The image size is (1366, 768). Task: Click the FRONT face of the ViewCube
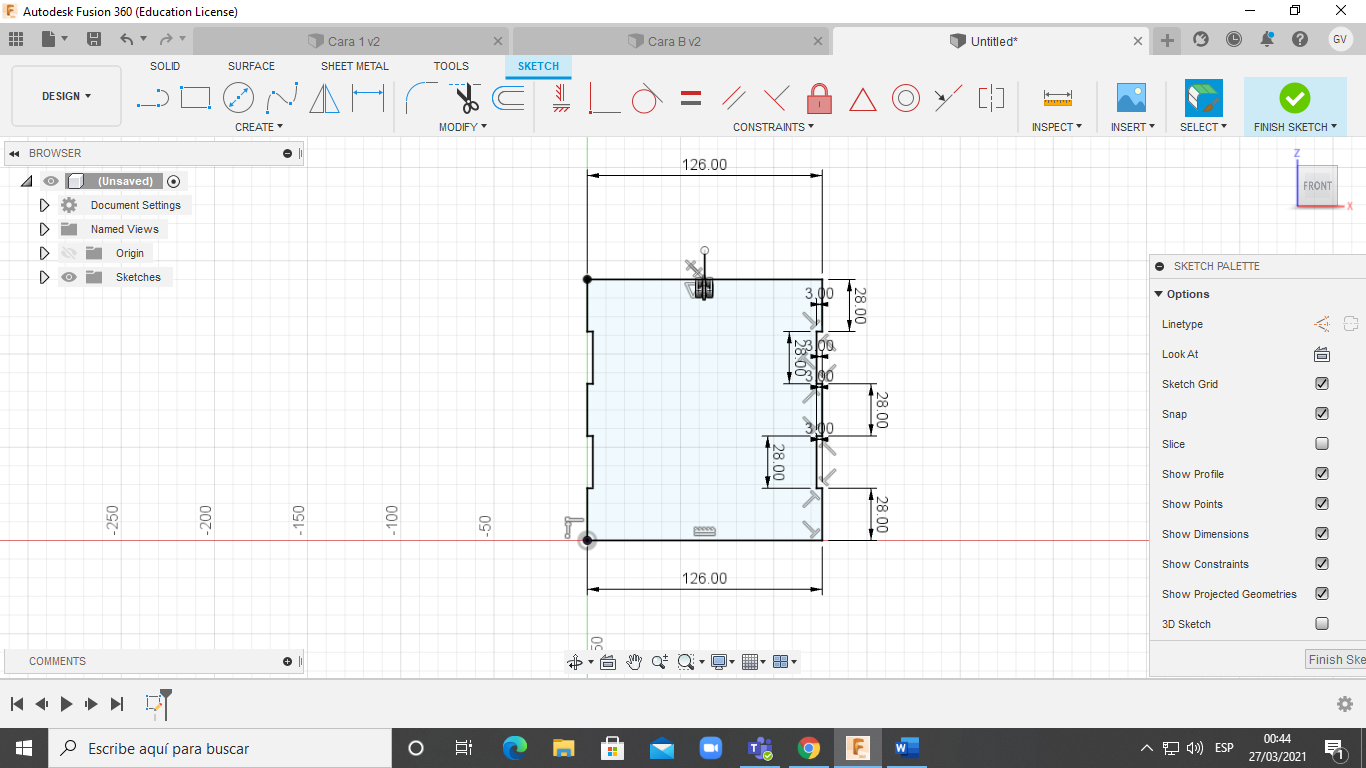[x=1317, y=186]
